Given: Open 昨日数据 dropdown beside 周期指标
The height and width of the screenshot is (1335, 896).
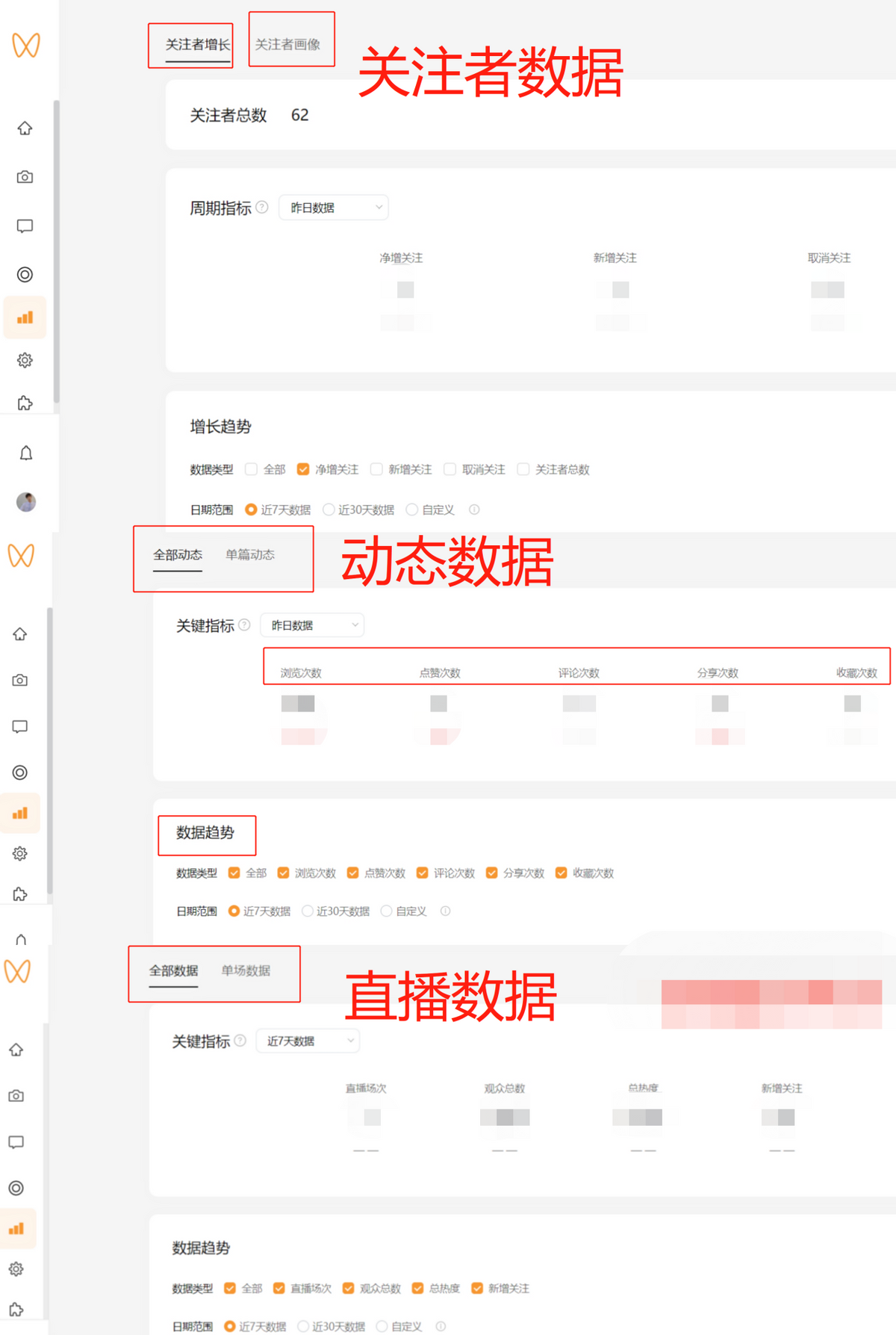Looking at the screenshot, I should pos(334,207).
